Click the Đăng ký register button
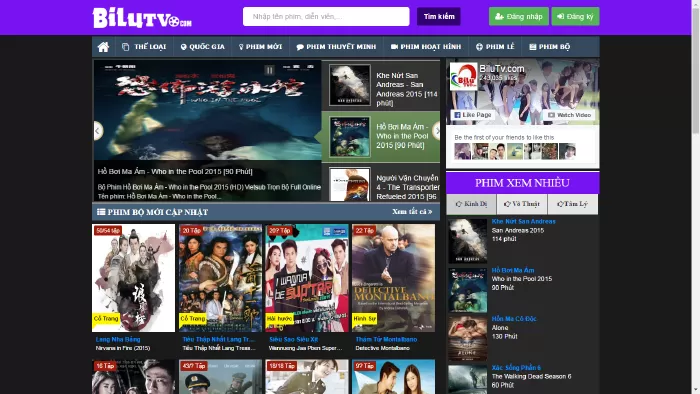Image resolution: width=700 pixels, height=394 pixels. [575, 17]
